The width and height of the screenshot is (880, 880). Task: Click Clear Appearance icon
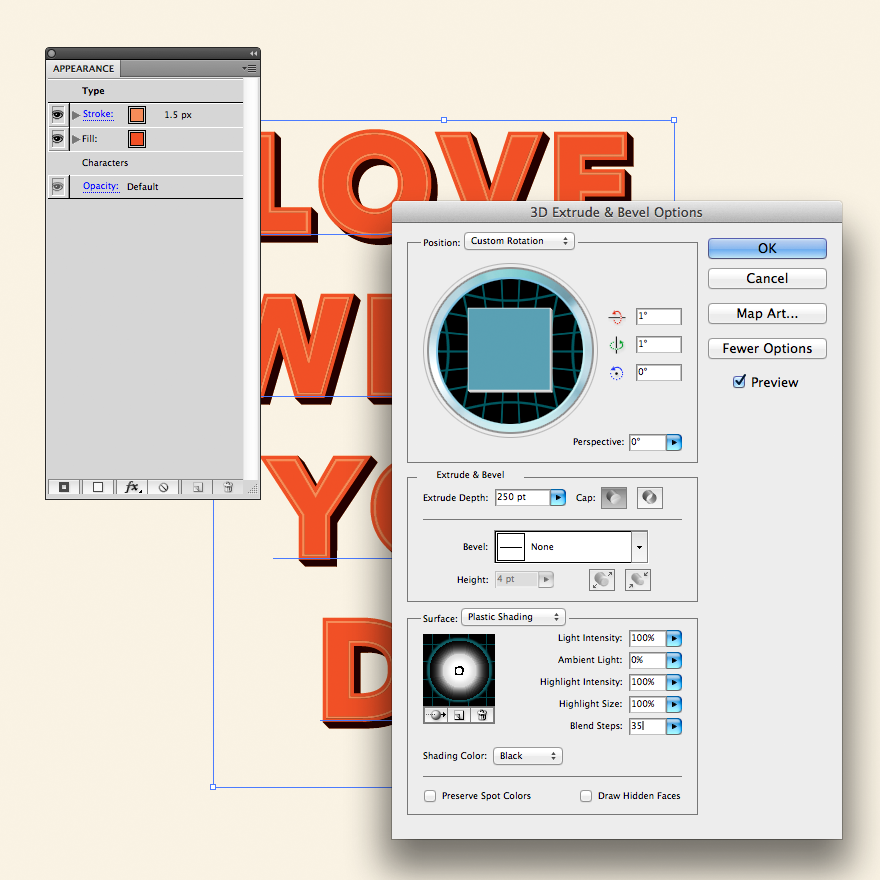pyautogui.click(x=163, y=487)
